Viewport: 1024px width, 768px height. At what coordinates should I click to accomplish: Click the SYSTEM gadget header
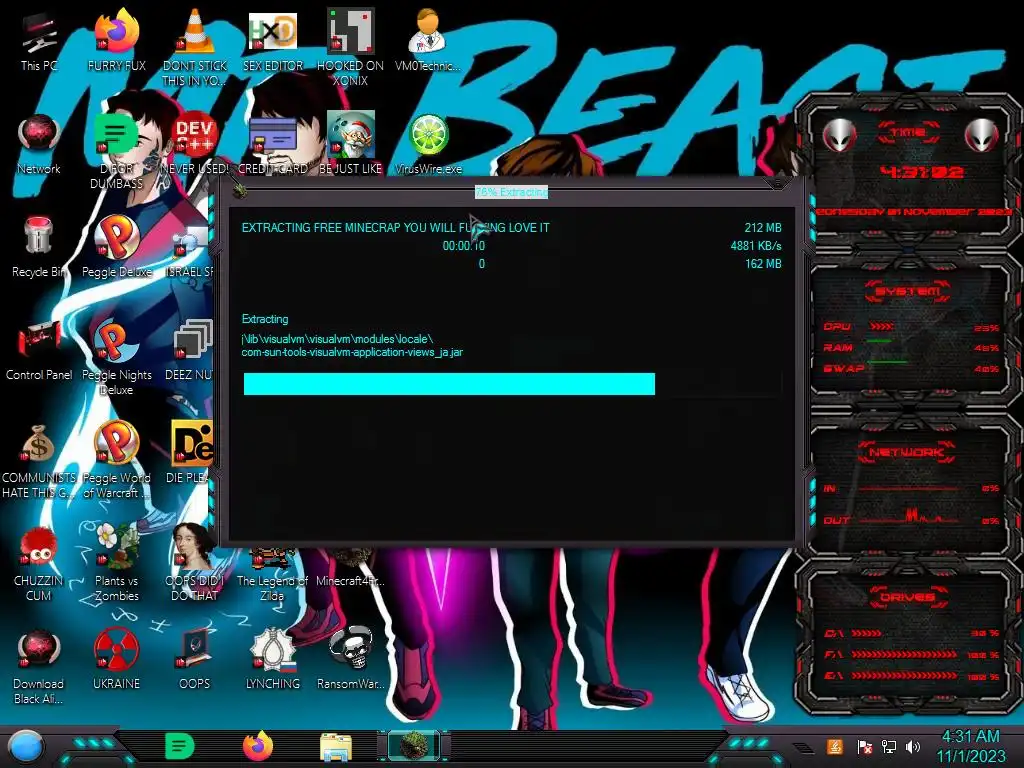pyautogui.click(x=907, y=291)
